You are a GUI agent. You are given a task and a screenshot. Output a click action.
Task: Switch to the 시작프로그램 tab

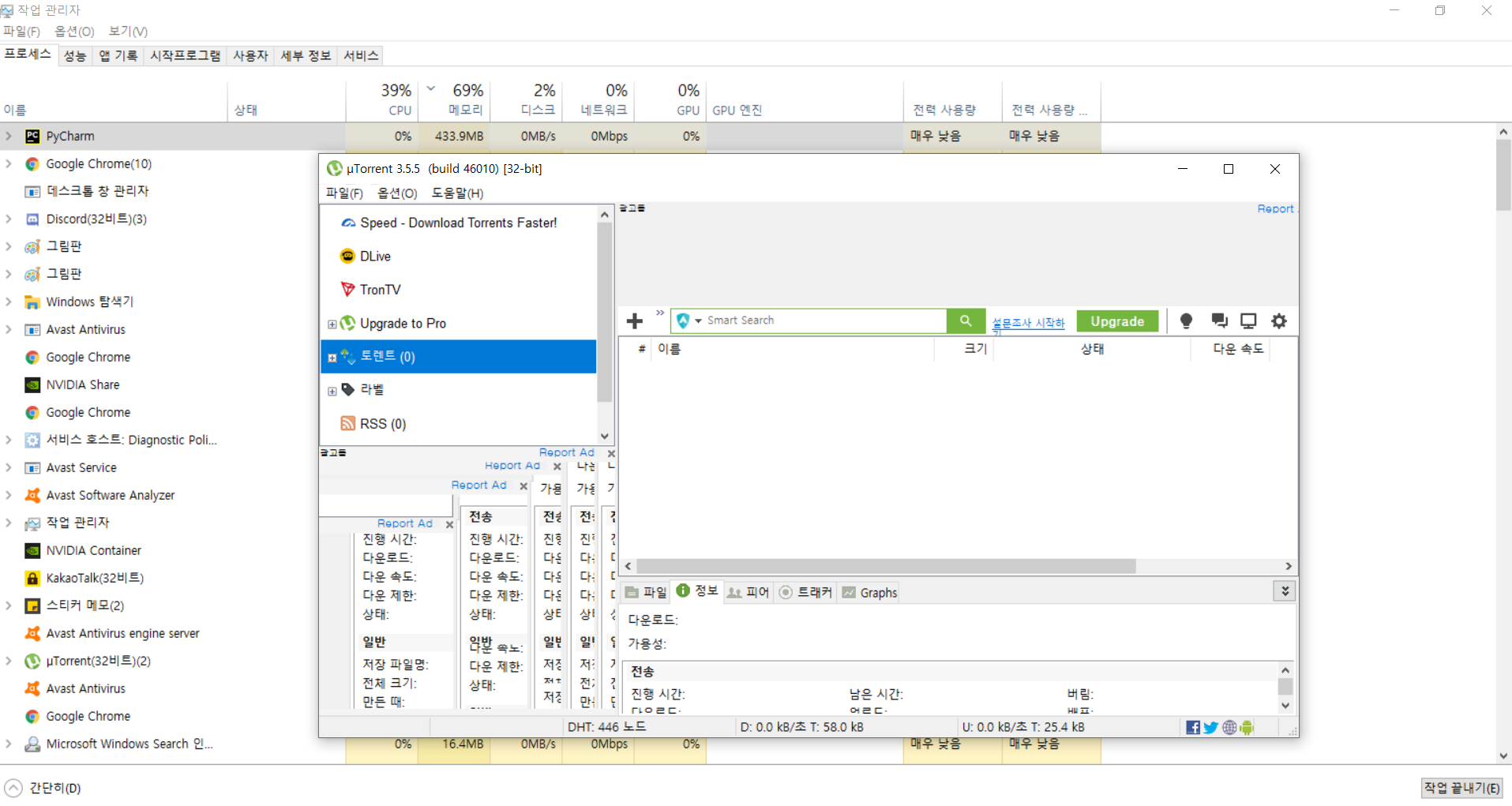[x=186, y=55]
